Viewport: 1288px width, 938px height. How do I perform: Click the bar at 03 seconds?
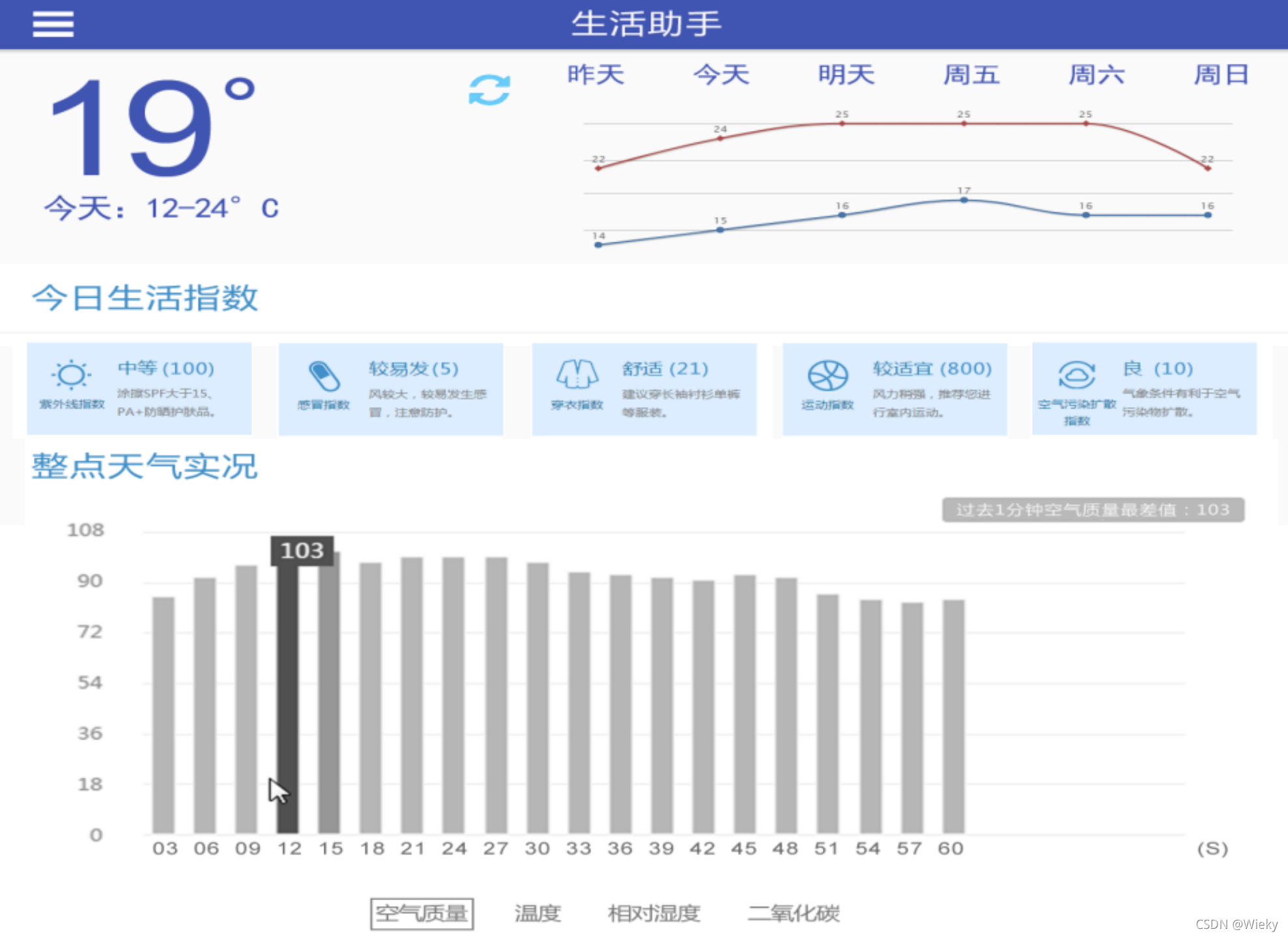click(164, 715)
